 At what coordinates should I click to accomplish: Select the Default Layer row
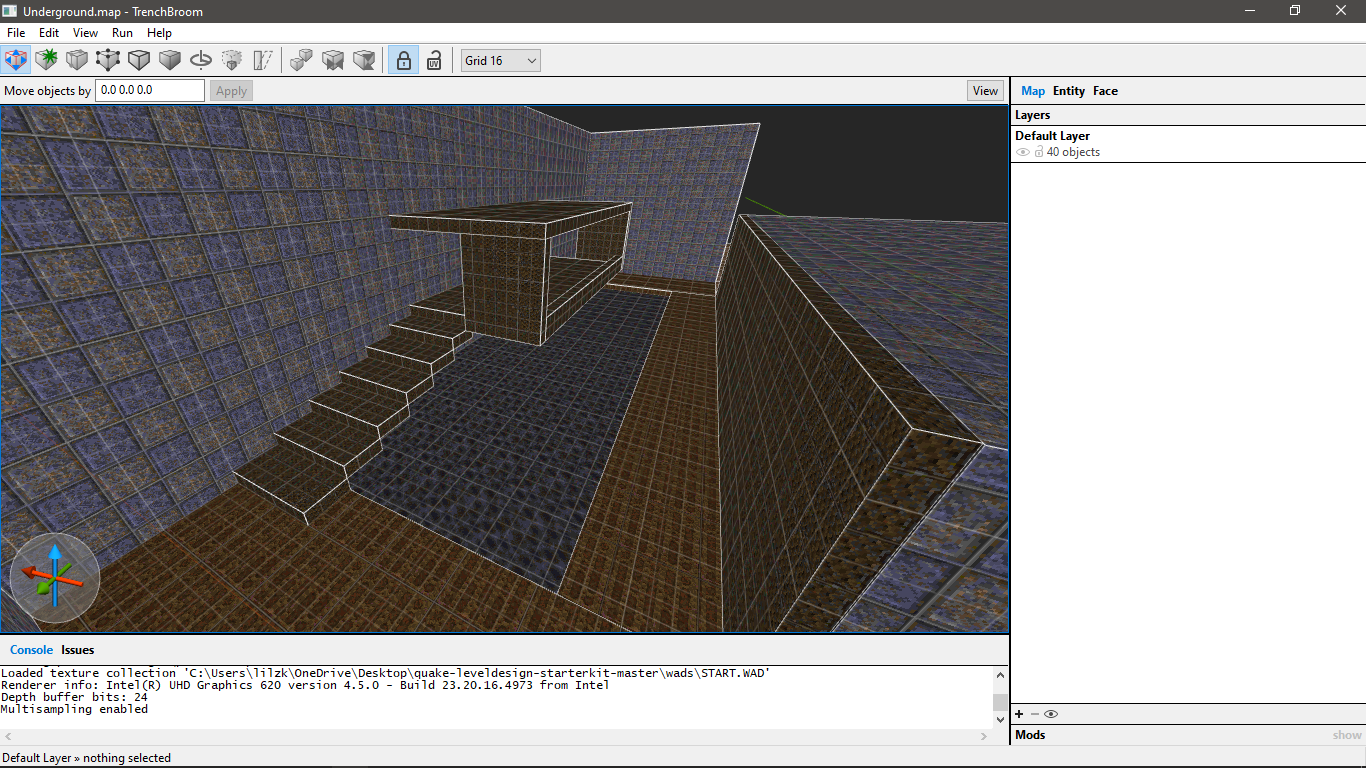click(1188, 144)
